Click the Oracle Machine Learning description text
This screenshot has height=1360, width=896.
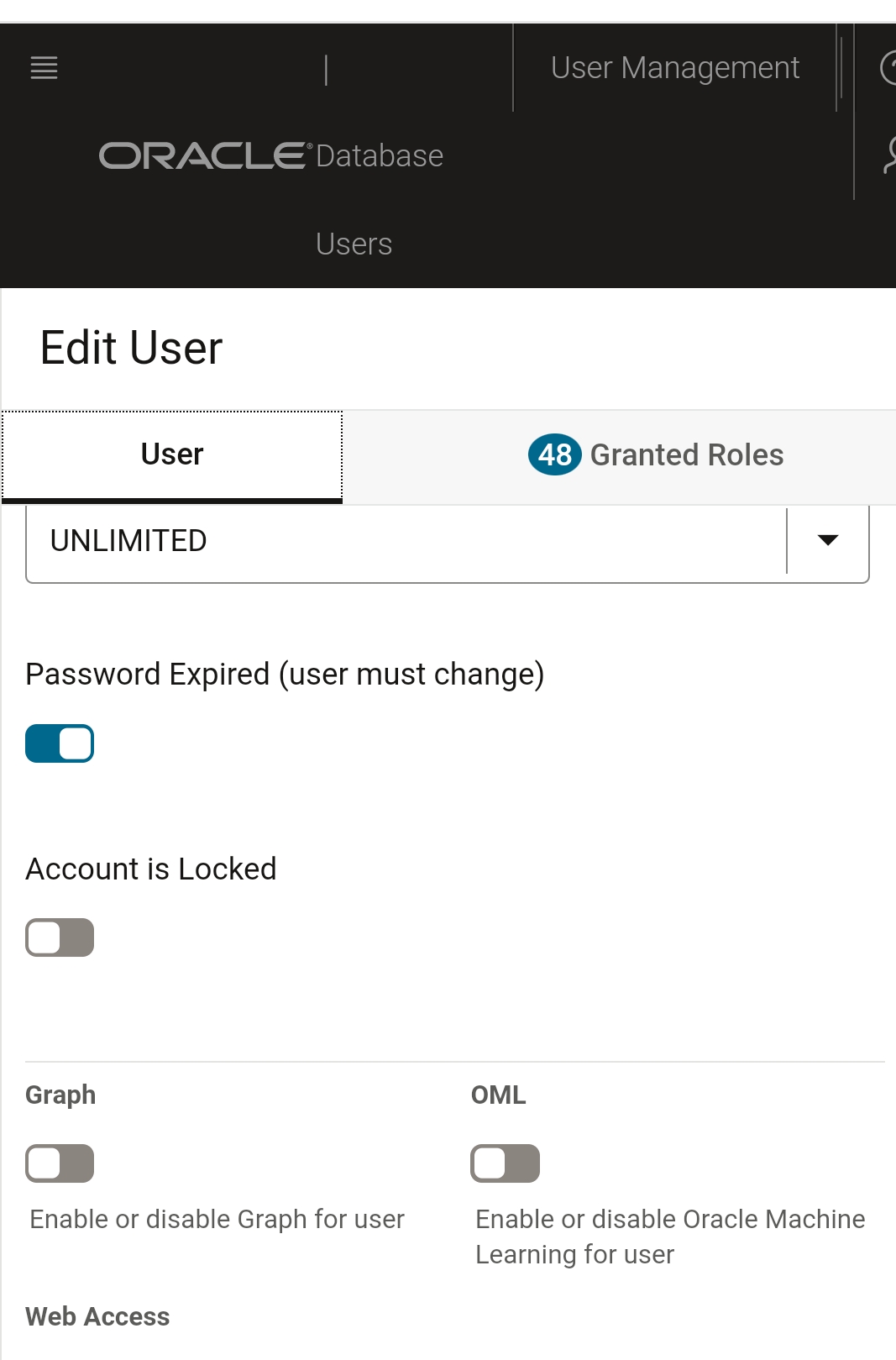(670, 1237)
